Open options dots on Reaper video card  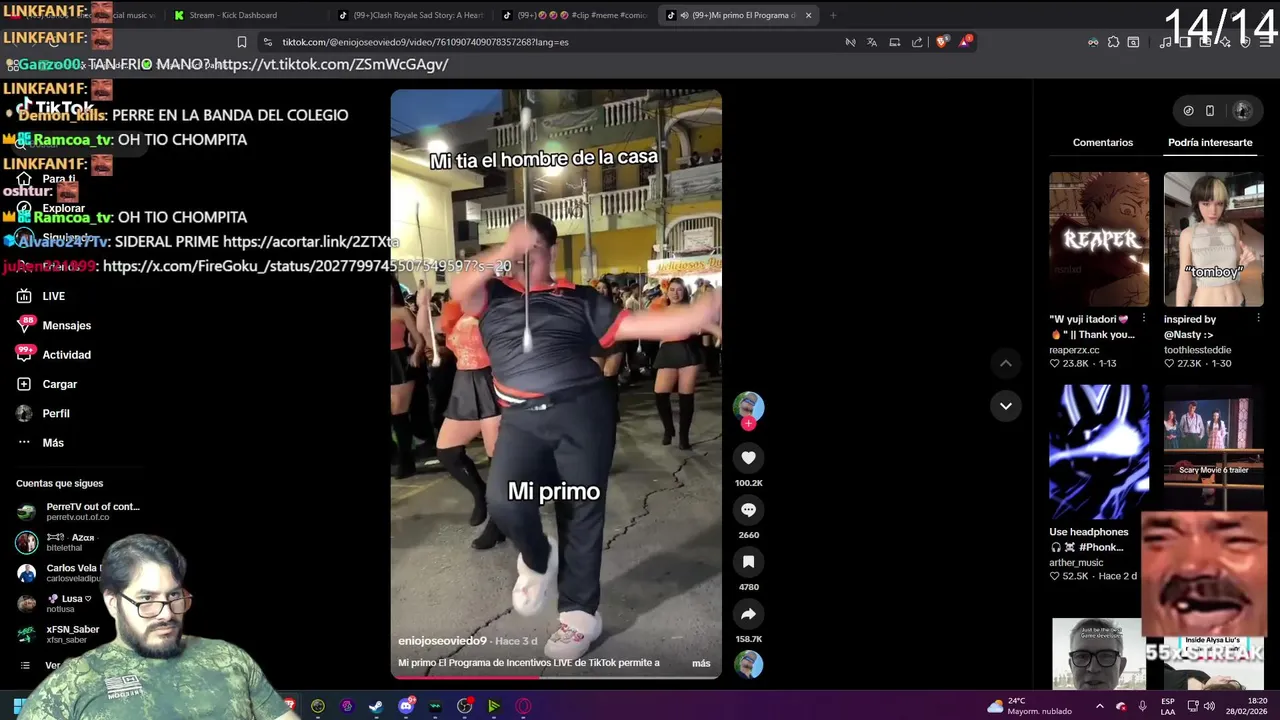[x=1144, y=318]
